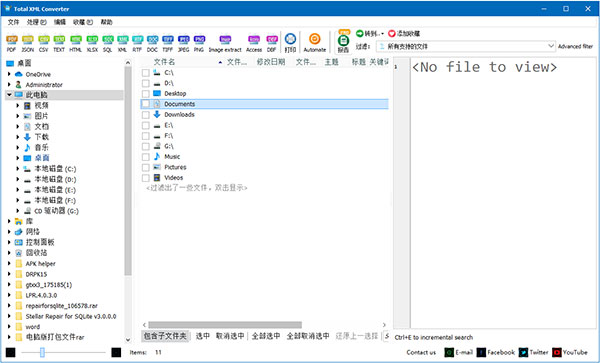Open the Twitter link in the status bar

click(x=534, y=352)
